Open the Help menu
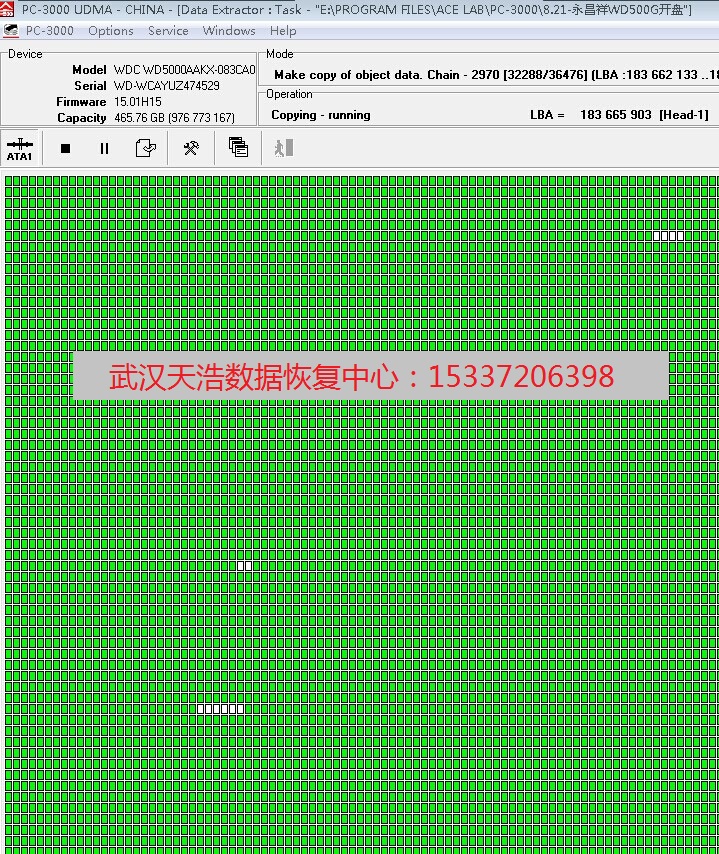This screenshot has height=854, width=719. [x=283, y=31]
